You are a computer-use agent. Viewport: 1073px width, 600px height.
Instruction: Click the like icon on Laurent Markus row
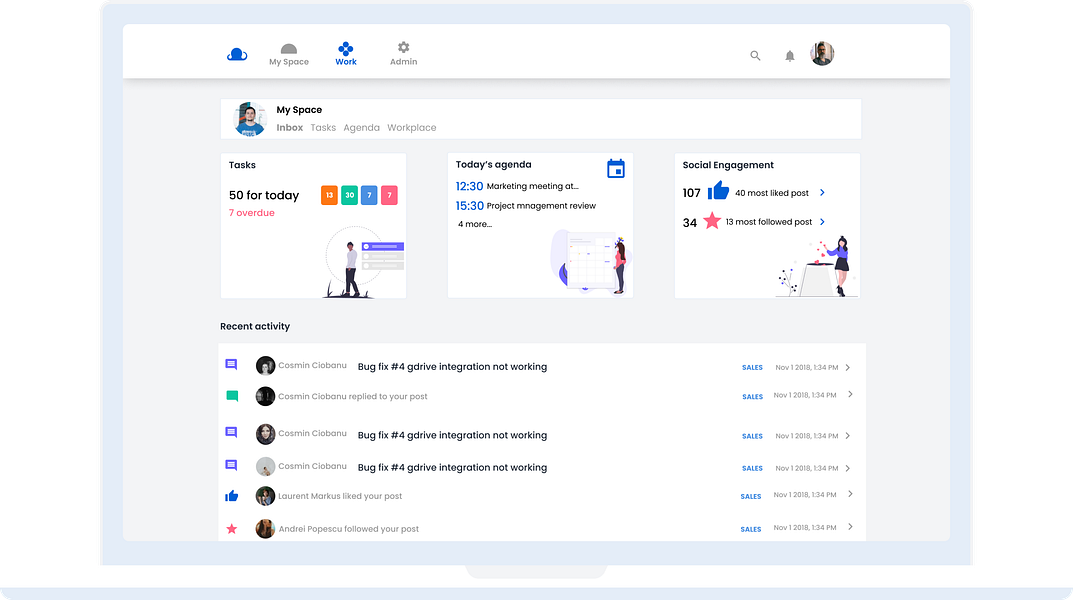(232, 496)
